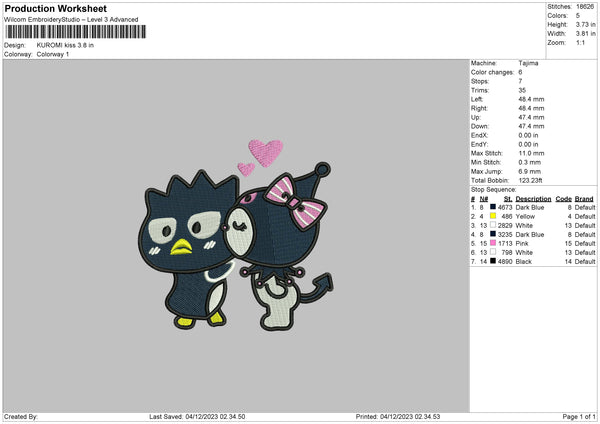Click the dark blue swatch beside stitch count 3235

[493, 234]
